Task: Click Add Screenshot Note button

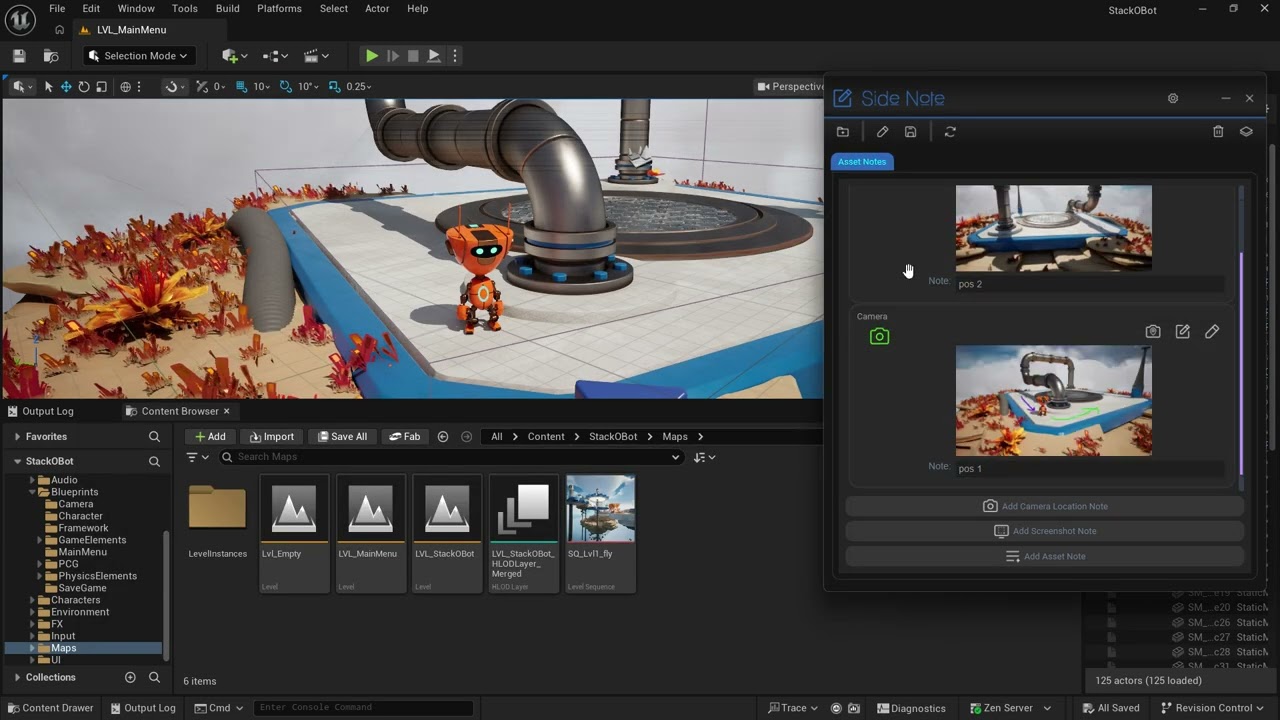Action: click(1045, 531)
